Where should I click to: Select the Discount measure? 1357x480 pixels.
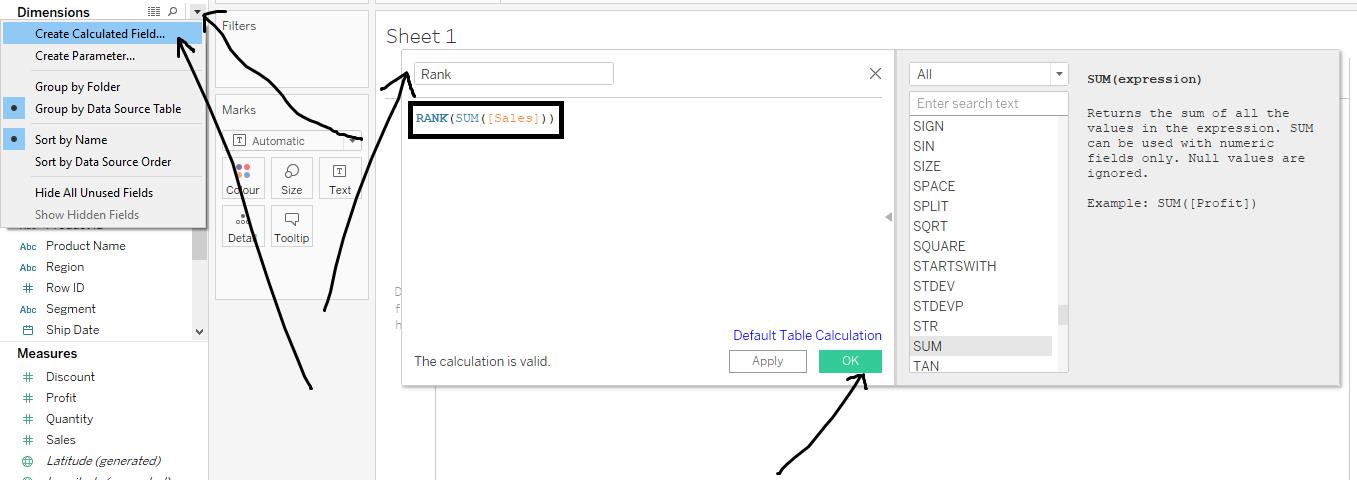pos(70,377)
